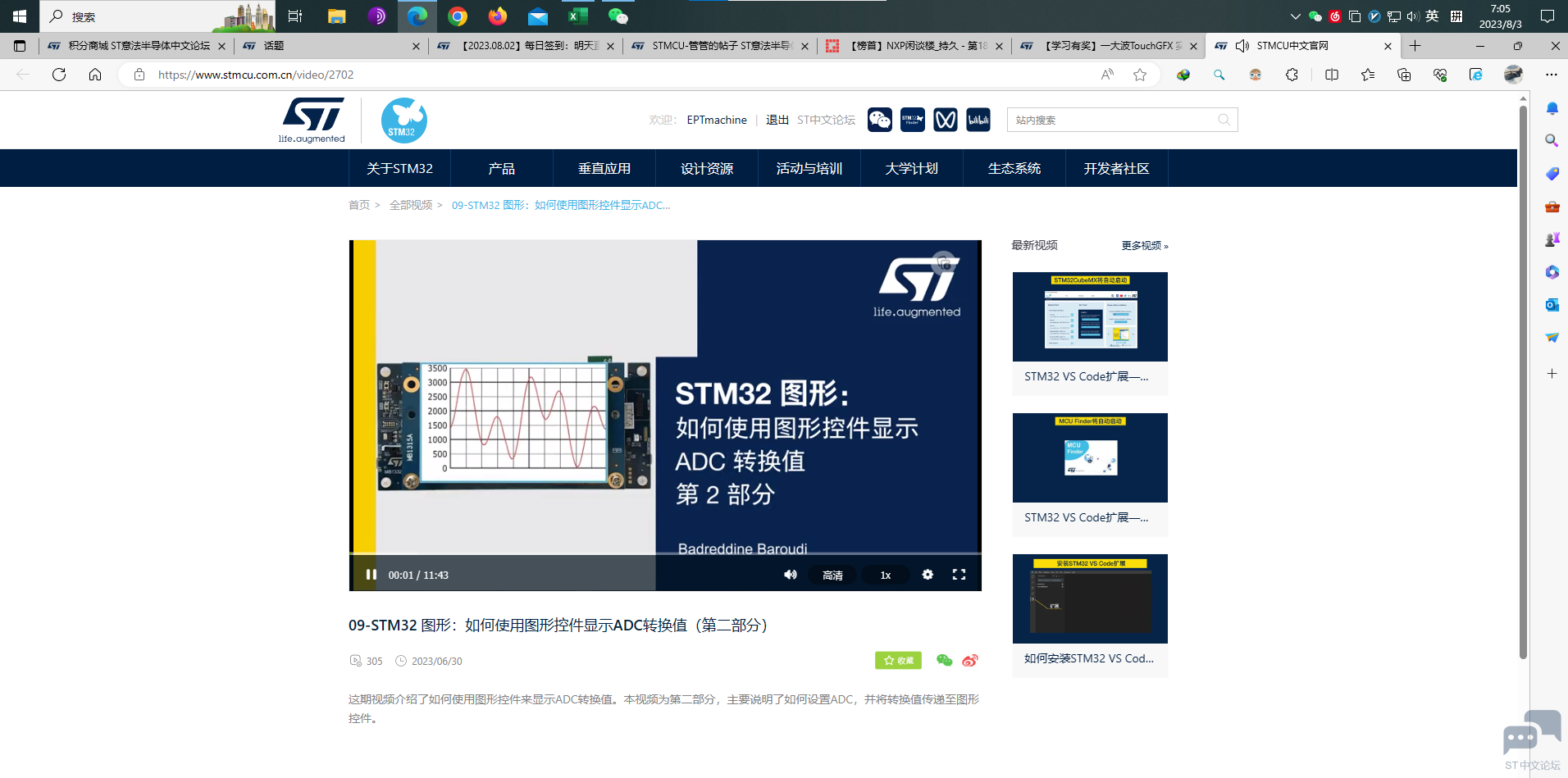
Task: Share the video to Weibo
Action: click(970, 661)
